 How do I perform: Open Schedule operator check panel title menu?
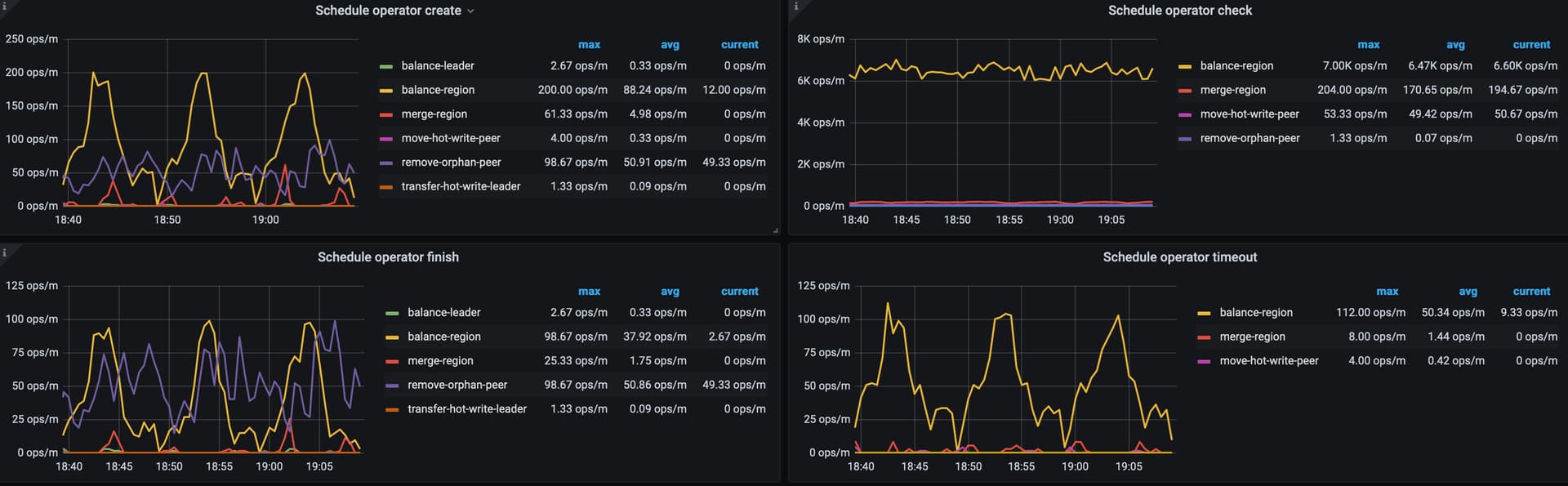tap(1179, 11)
